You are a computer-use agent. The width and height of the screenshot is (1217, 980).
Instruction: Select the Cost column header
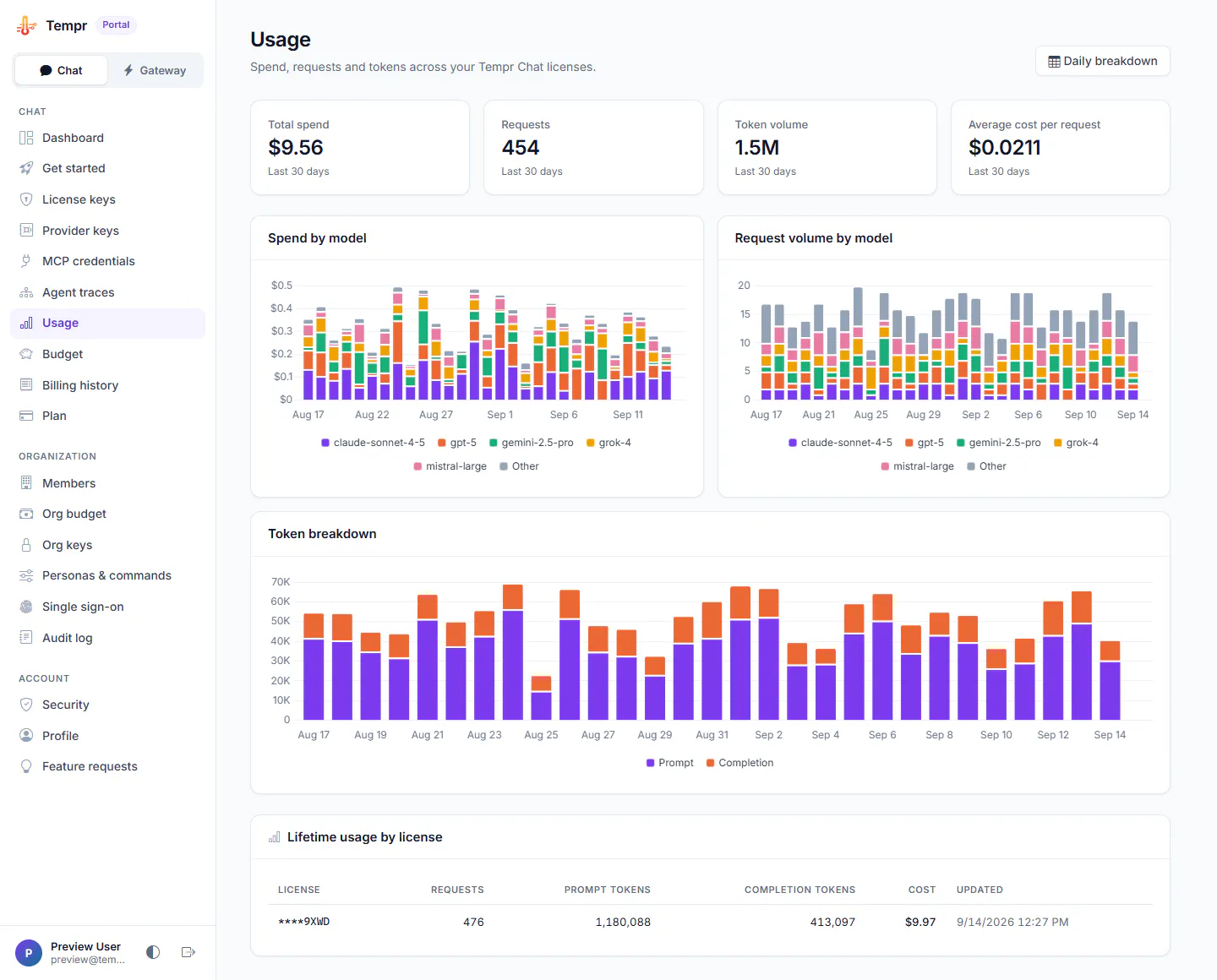[x=922, y=890]
